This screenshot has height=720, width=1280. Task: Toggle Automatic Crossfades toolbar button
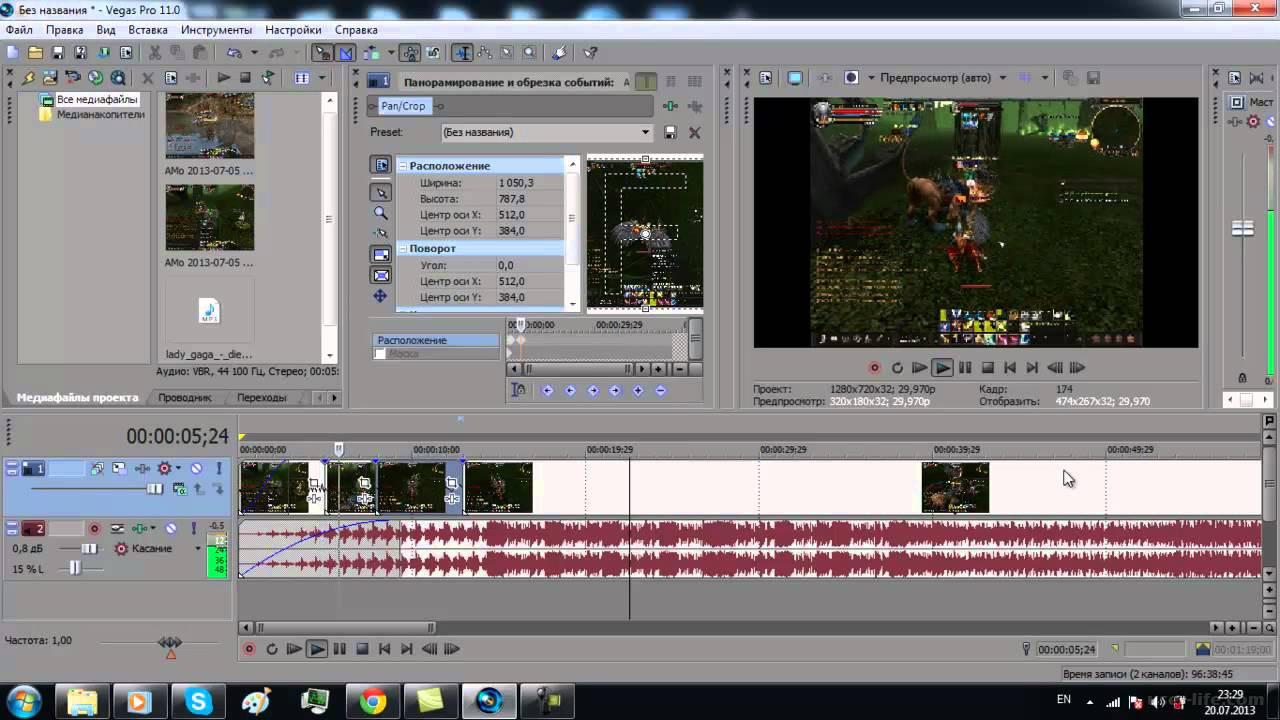coord(345,53)
